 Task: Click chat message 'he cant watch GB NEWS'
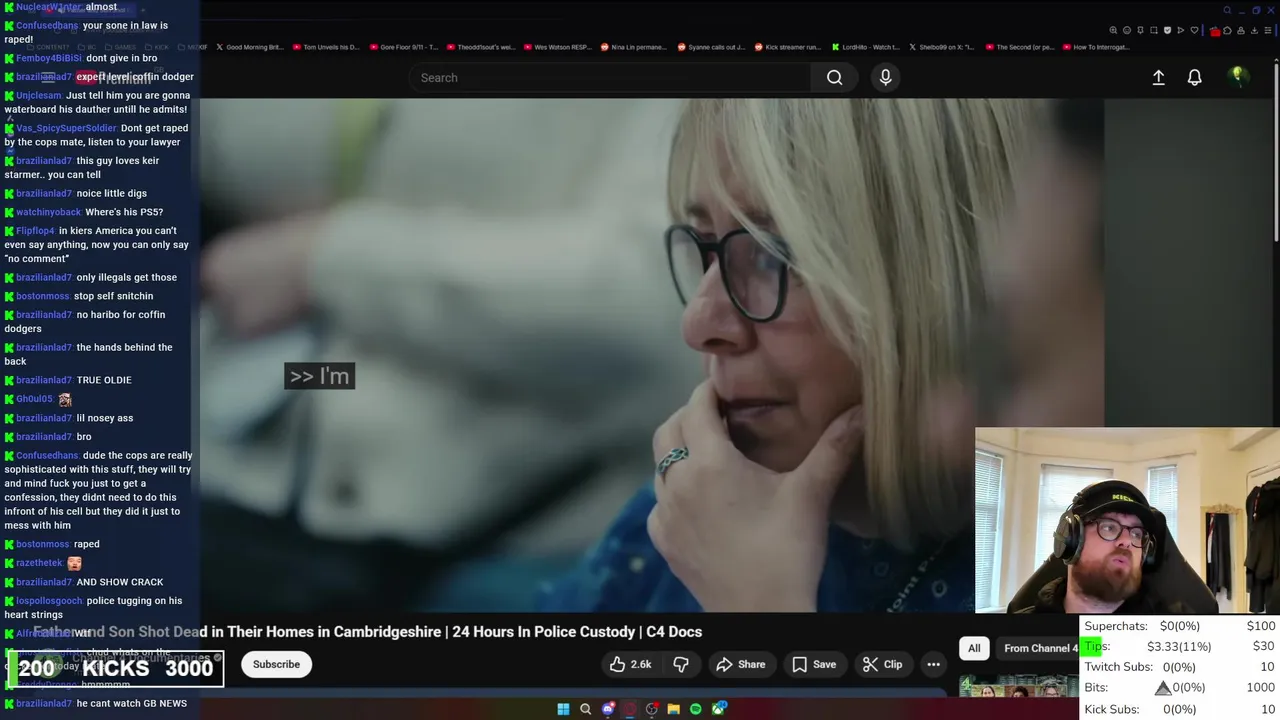click(132, 703)
